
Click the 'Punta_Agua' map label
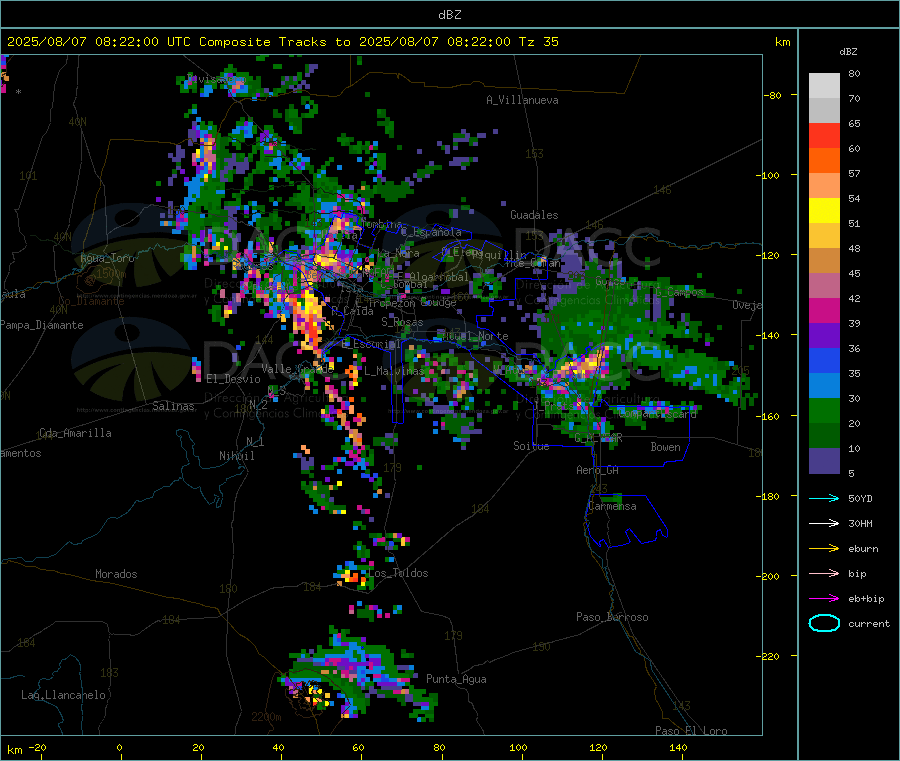(x=456, y=680)
